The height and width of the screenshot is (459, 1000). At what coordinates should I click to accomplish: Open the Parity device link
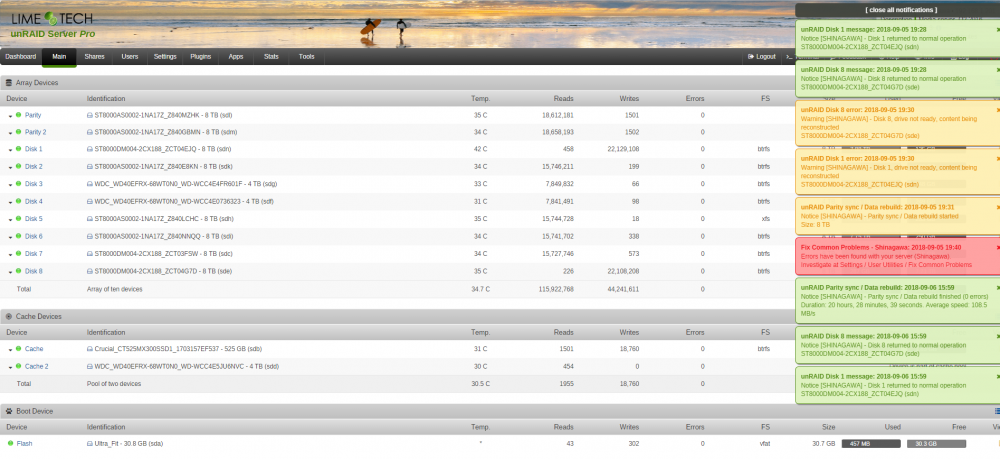pyautogui.click(x=33, y=115)
